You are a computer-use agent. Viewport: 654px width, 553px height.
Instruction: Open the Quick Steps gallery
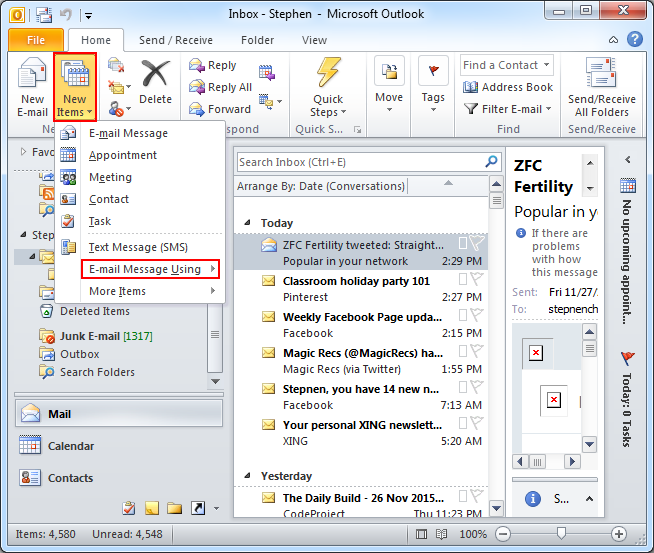[328, 88]
